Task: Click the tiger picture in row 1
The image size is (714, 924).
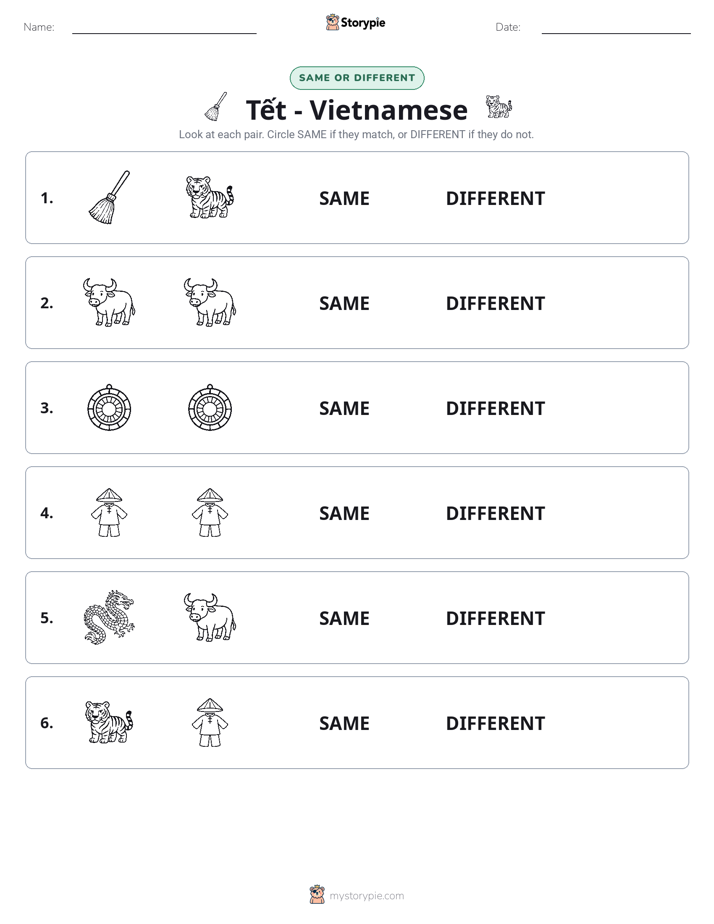Action: (x=210, y=197)
